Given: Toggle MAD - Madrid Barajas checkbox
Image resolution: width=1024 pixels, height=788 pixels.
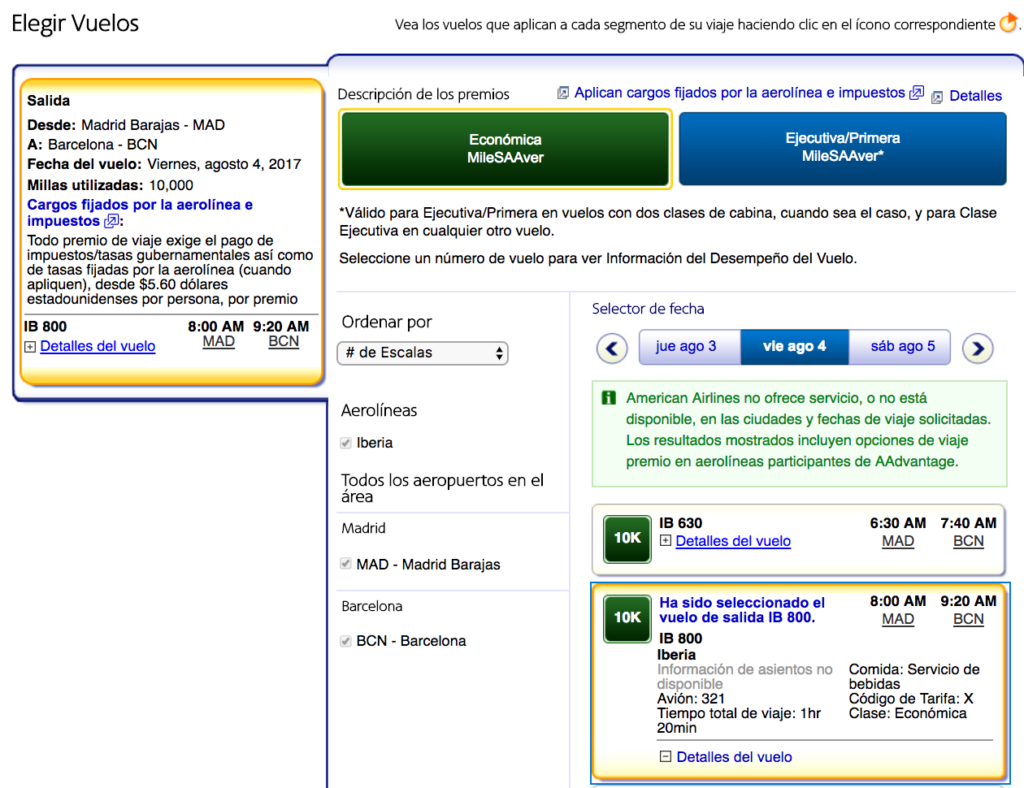Looking at the screenshot, I should click(x=345, y=563).
